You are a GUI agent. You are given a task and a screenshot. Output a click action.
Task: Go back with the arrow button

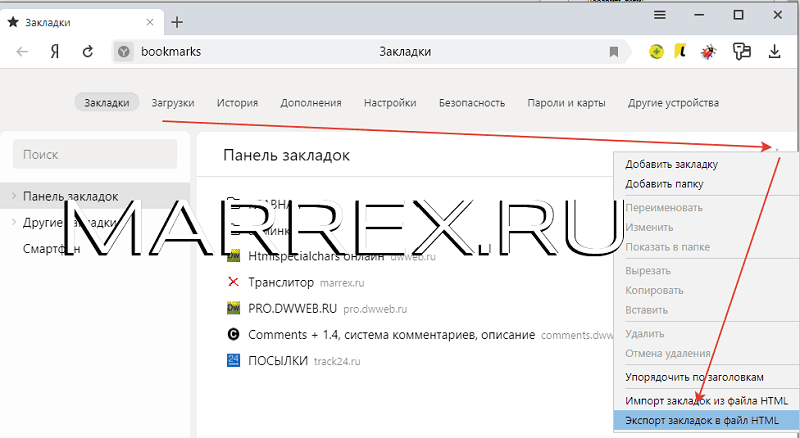tap(22, 52)
